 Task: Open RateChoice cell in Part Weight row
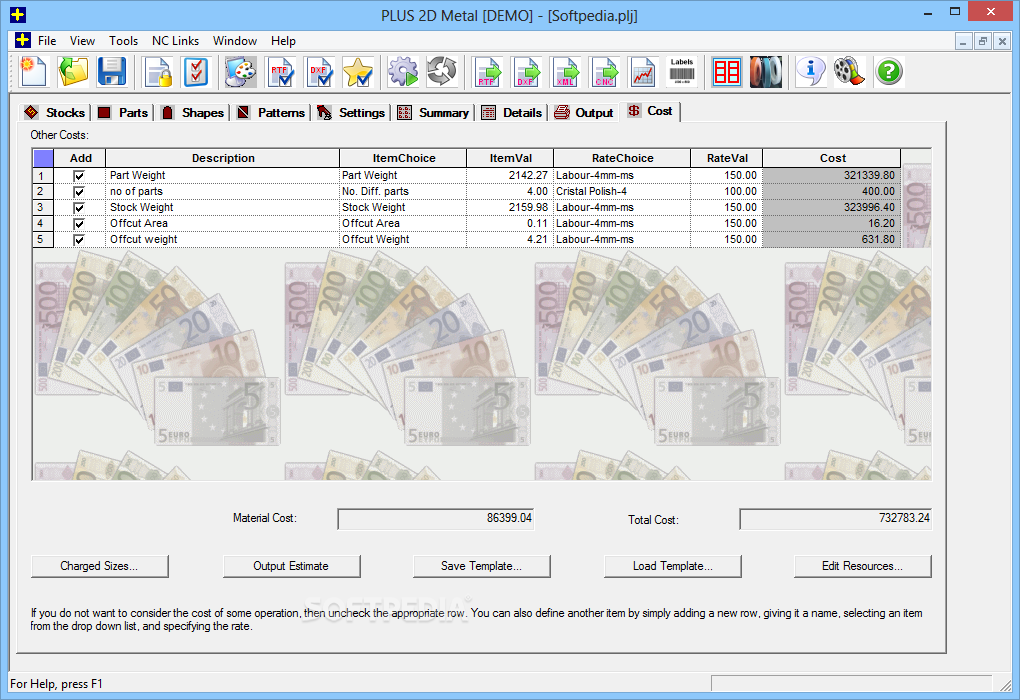click(x=622, y=176)
